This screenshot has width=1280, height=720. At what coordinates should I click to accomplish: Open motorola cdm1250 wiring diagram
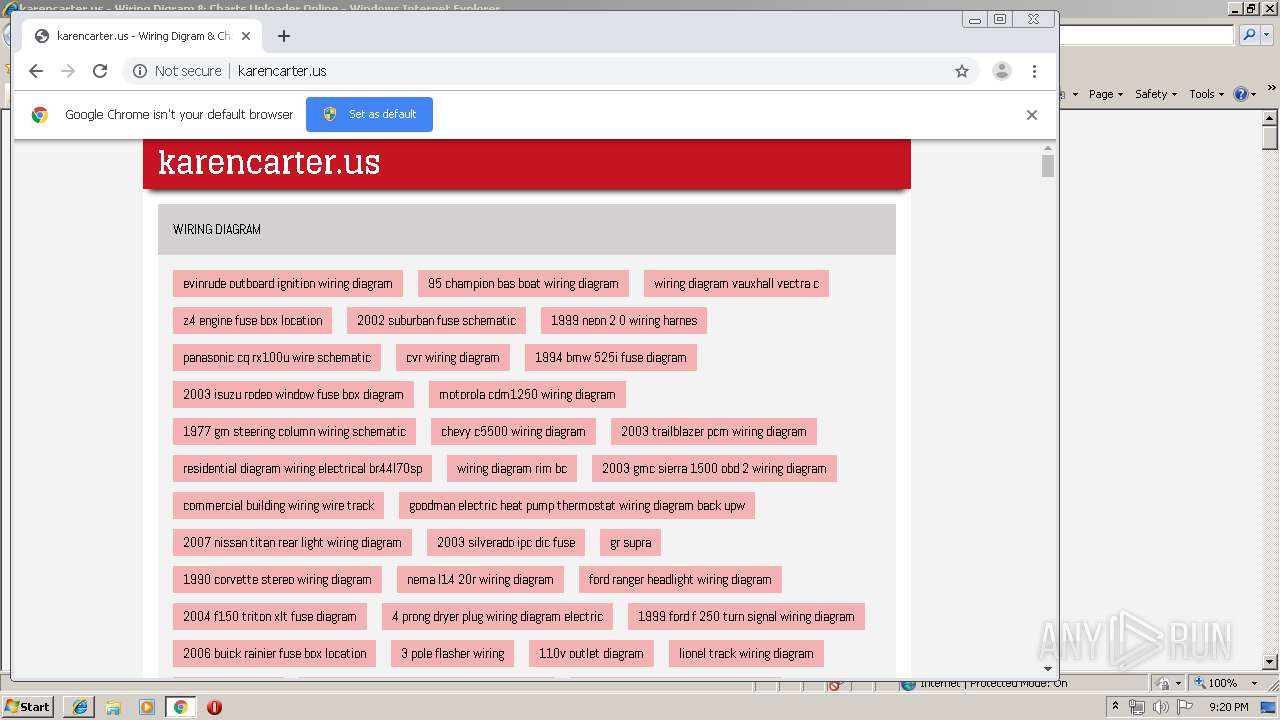point(527,395)
